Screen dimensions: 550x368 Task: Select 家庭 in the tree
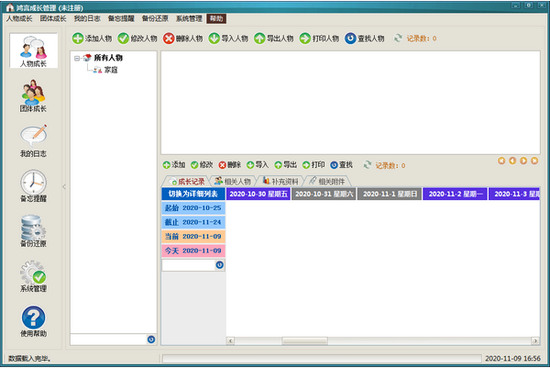[111, 70]
